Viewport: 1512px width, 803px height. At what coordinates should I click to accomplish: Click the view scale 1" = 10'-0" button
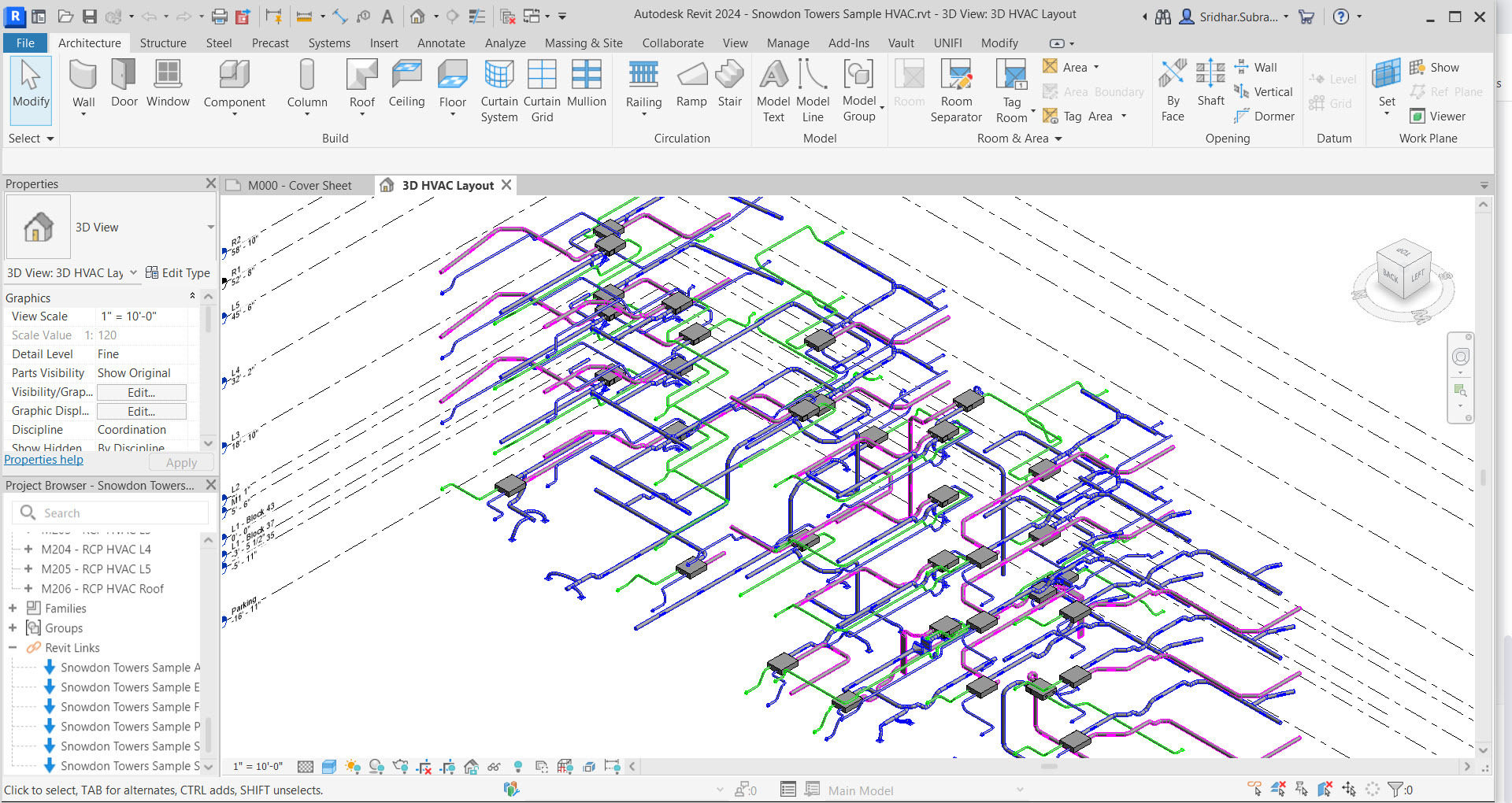(258, 766)
